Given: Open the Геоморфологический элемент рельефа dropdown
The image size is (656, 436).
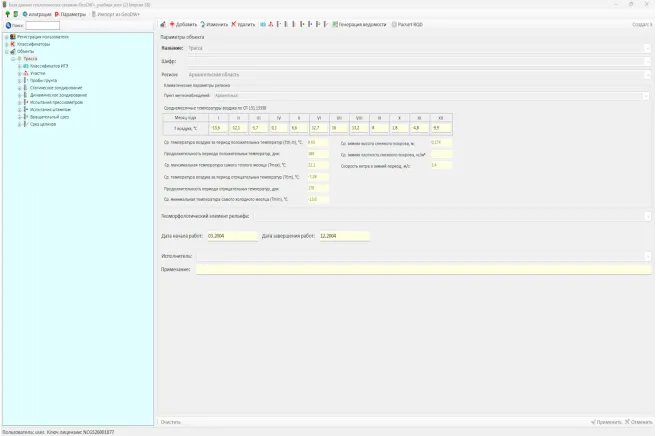Looking at the screenshot, I should (x=648, y=215).
